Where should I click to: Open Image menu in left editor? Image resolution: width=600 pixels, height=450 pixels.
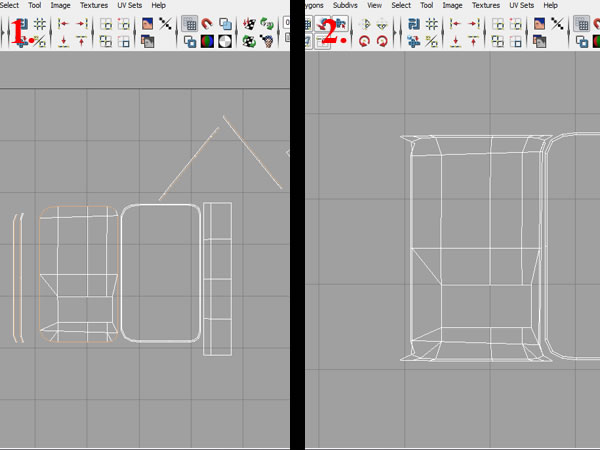point(60,5)
